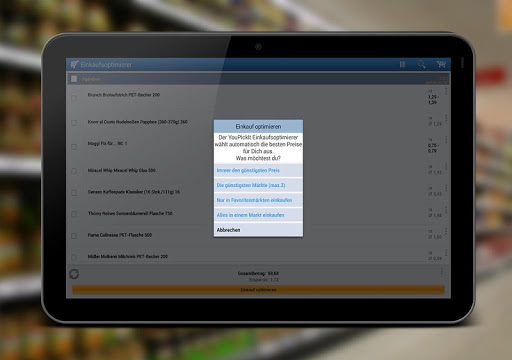
Task: Tap the orange Einkauf optimieren bar
Action: (258, 290)
